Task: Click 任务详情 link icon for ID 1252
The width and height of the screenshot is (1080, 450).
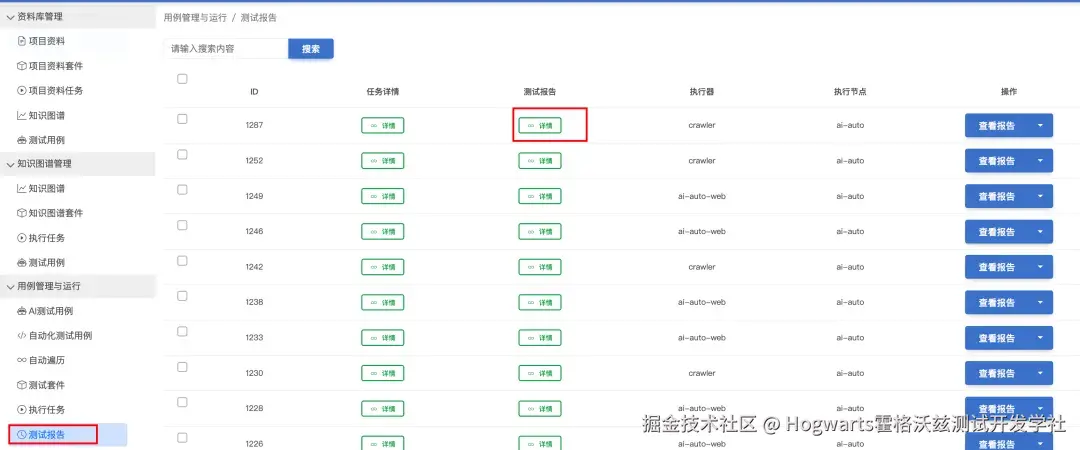Action: [374, 161]
